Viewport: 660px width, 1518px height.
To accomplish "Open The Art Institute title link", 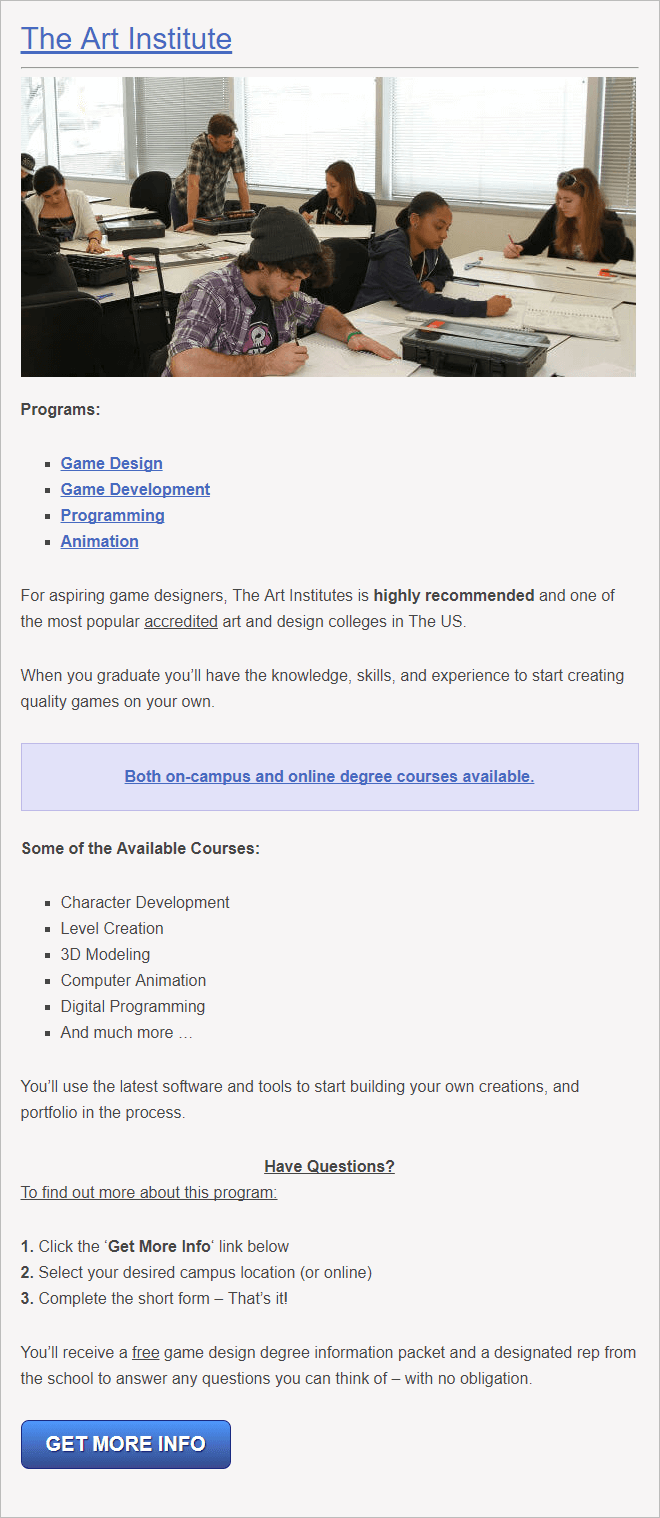I will (x=126, y=39).
